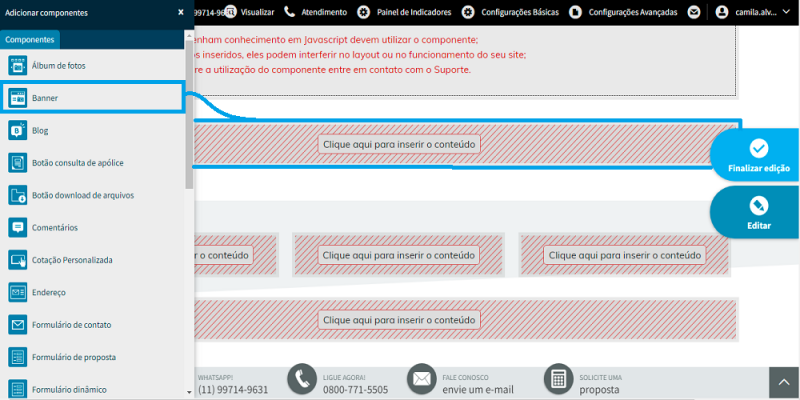Click the Ligue agora phone circle icon

[x=302, y=379]
